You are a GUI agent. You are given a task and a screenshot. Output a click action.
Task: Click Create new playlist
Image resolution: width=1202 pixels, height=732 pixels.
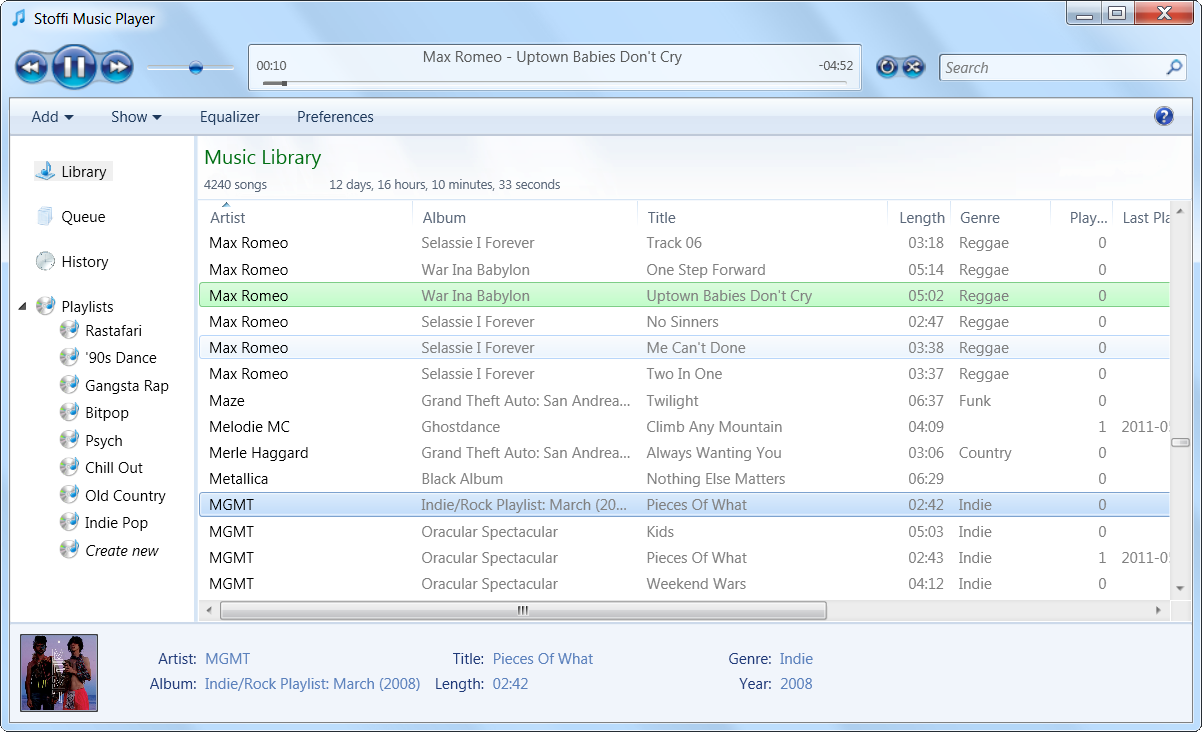click(122, 551)
